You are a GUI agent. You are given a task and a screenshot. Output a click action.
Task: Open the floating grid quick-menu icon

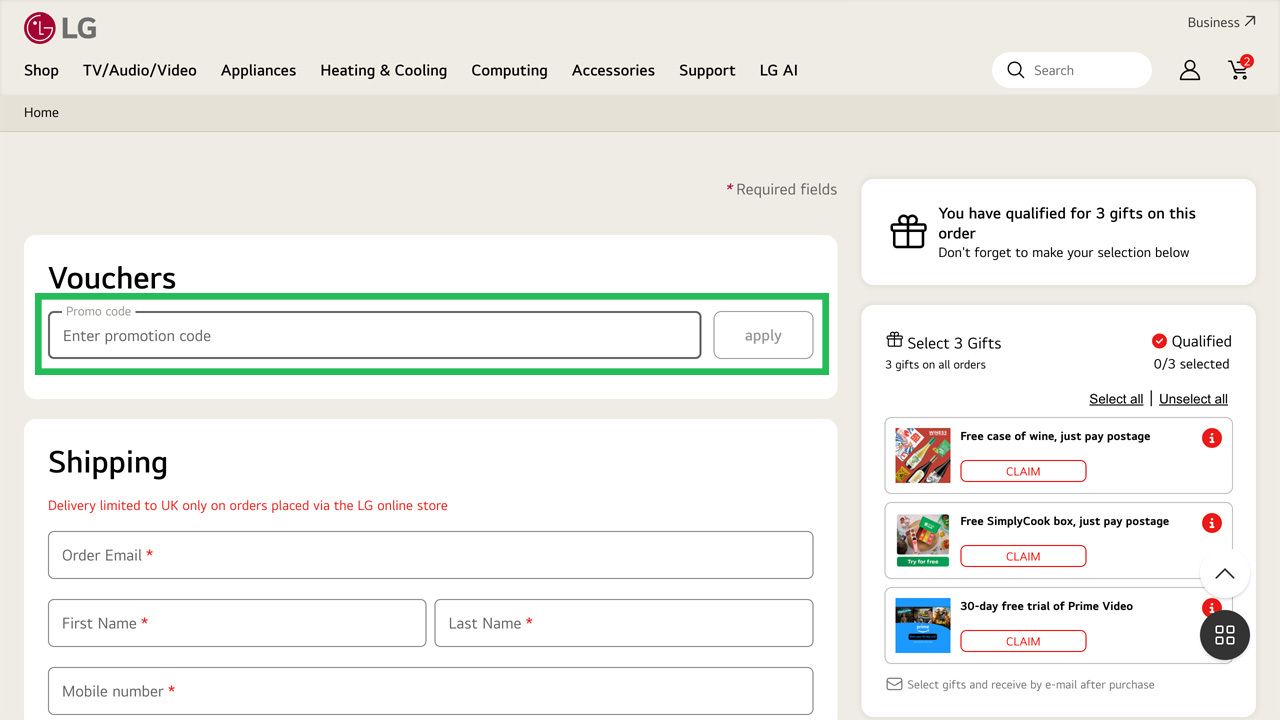click(1224, 635)
